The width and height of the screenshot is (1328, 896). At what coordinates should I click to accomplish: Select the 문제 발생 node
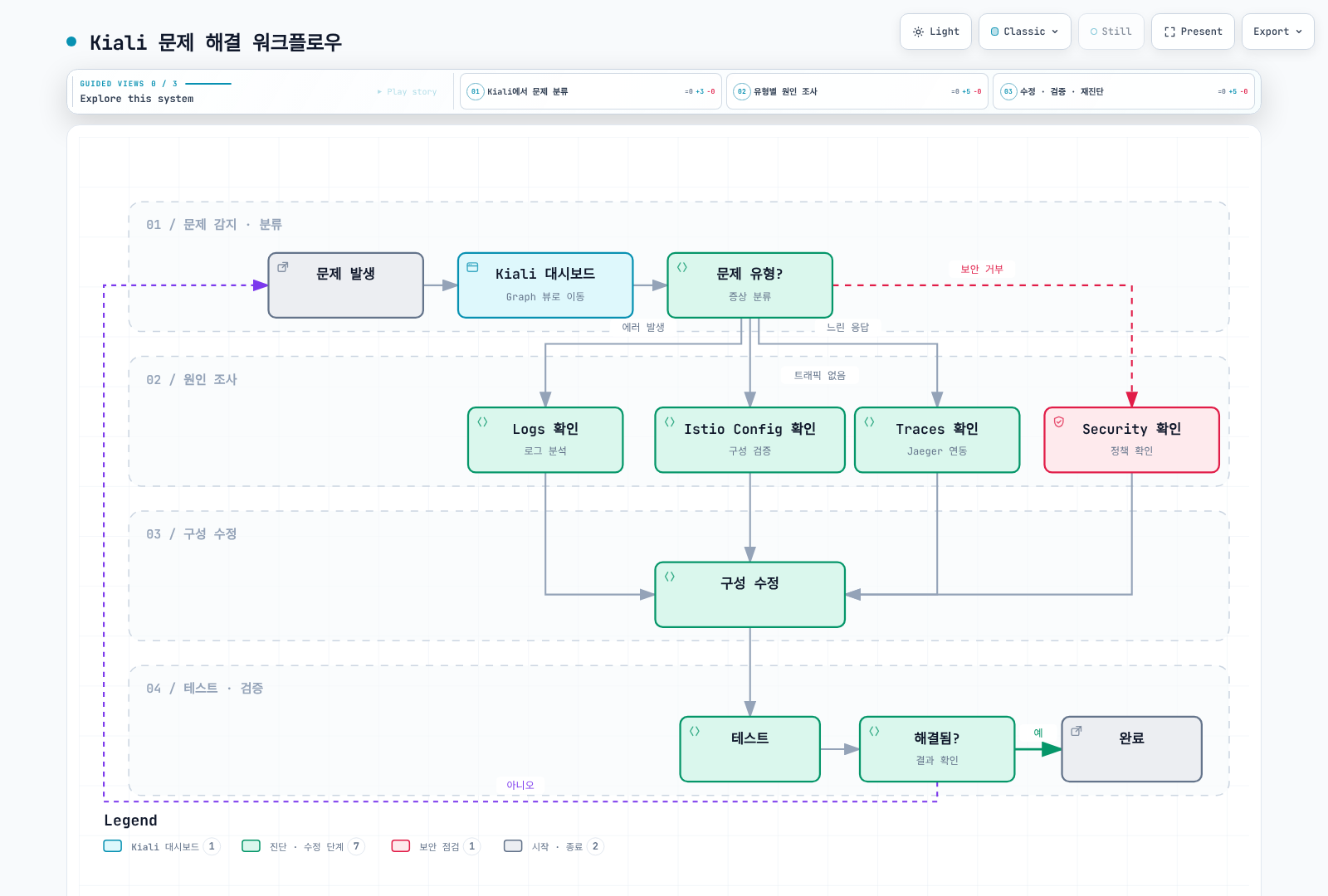tap(346, 285)
